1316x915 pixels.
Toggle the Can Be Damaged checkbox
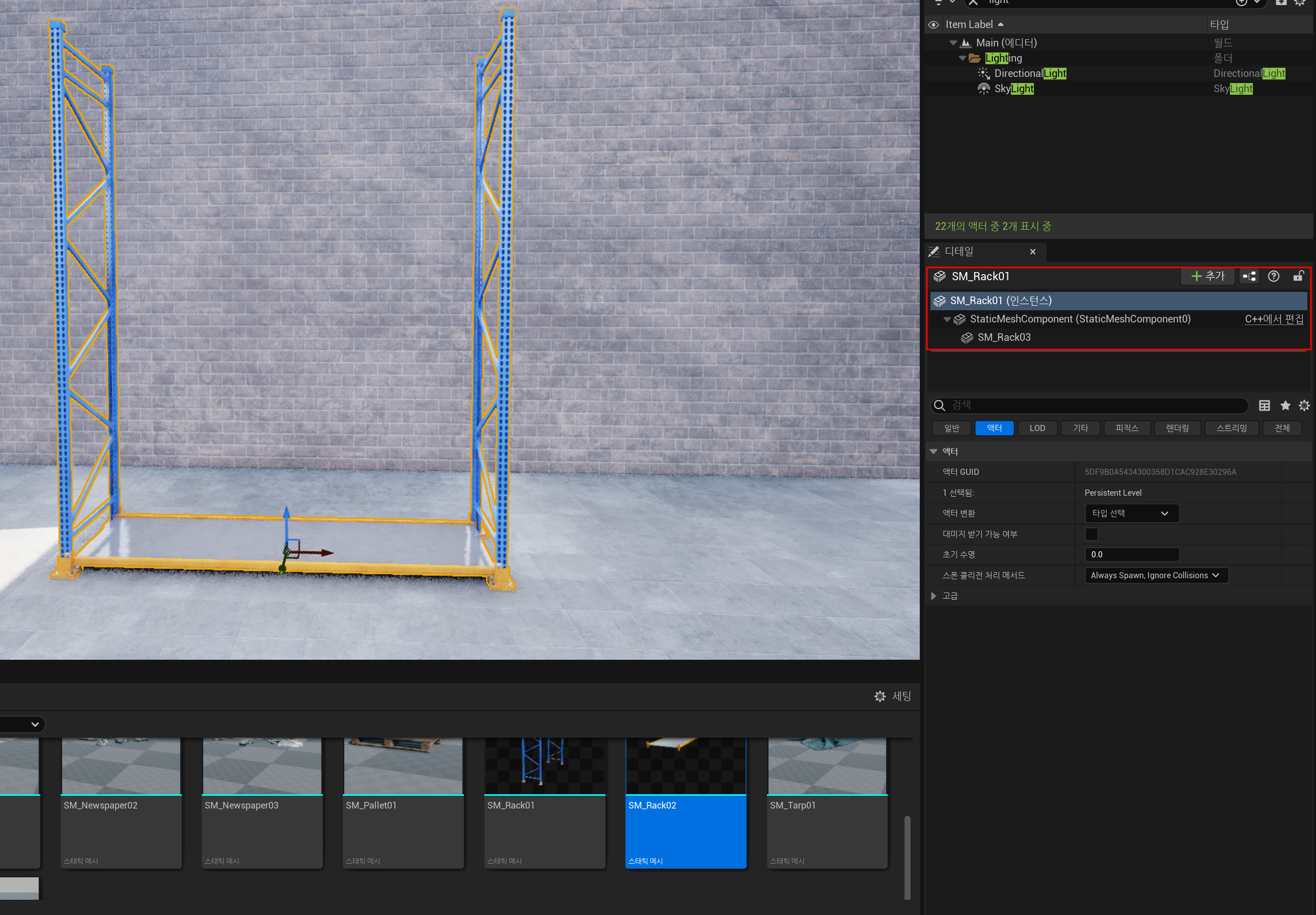pyautogui.click(x=1091, y=534)
